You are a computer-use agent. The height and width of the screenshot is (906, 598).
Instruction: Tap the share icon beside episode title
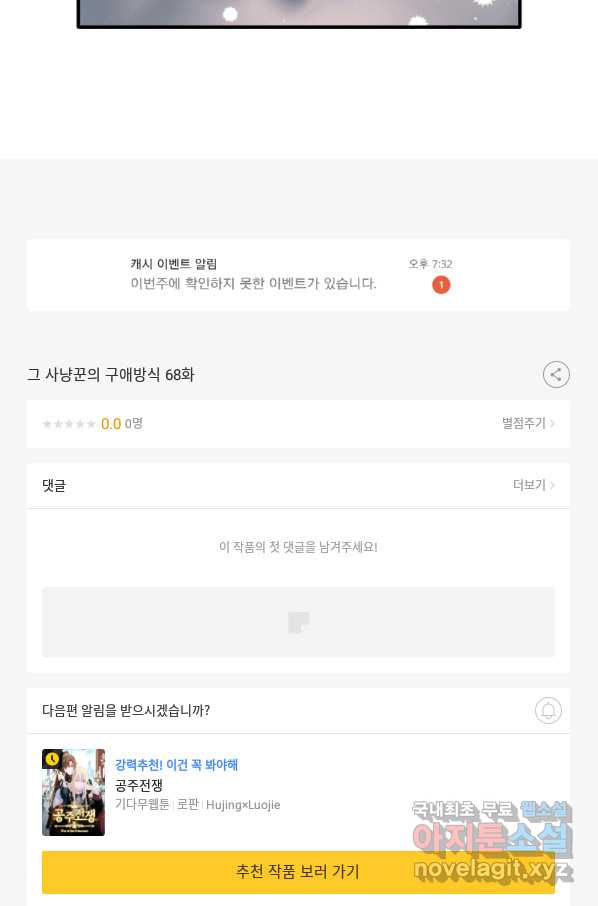[x=556, y=374]
